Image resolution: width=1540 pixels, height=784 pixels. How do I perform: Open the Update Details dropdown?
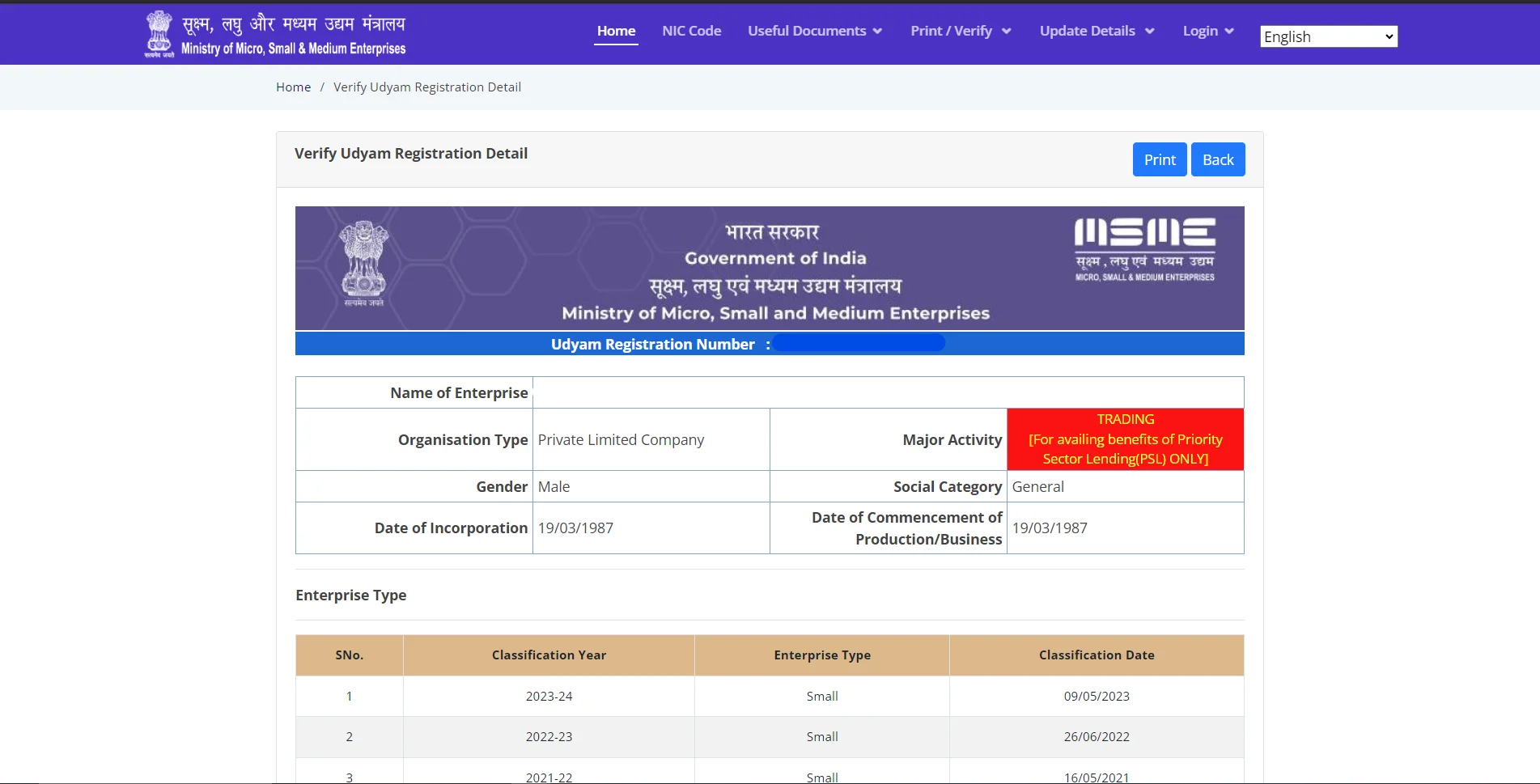[x=1096, y=31]
